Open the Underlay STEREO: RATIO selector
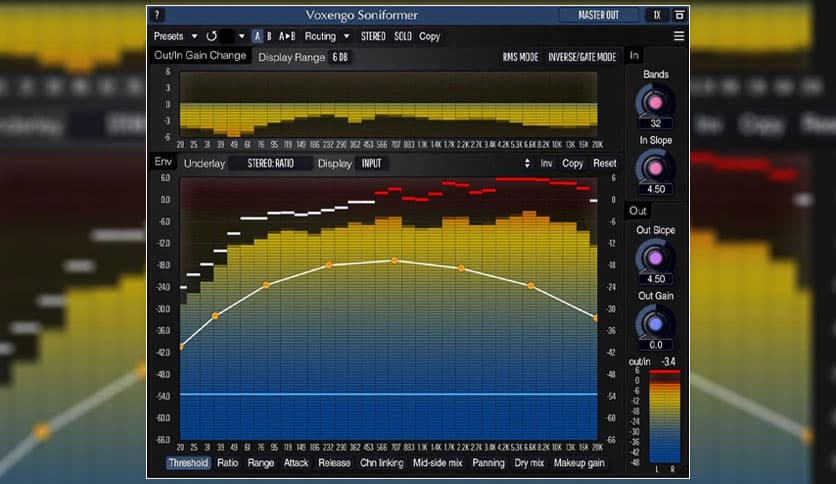The width and height of the screenshot is (836, 484). point(271,163)
